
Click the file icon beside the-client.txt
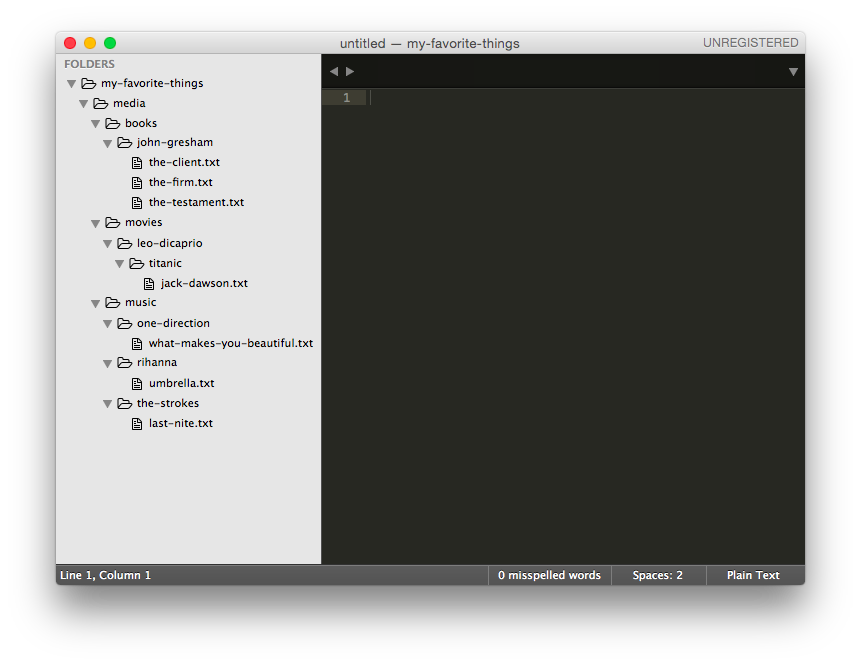(137, 162)
